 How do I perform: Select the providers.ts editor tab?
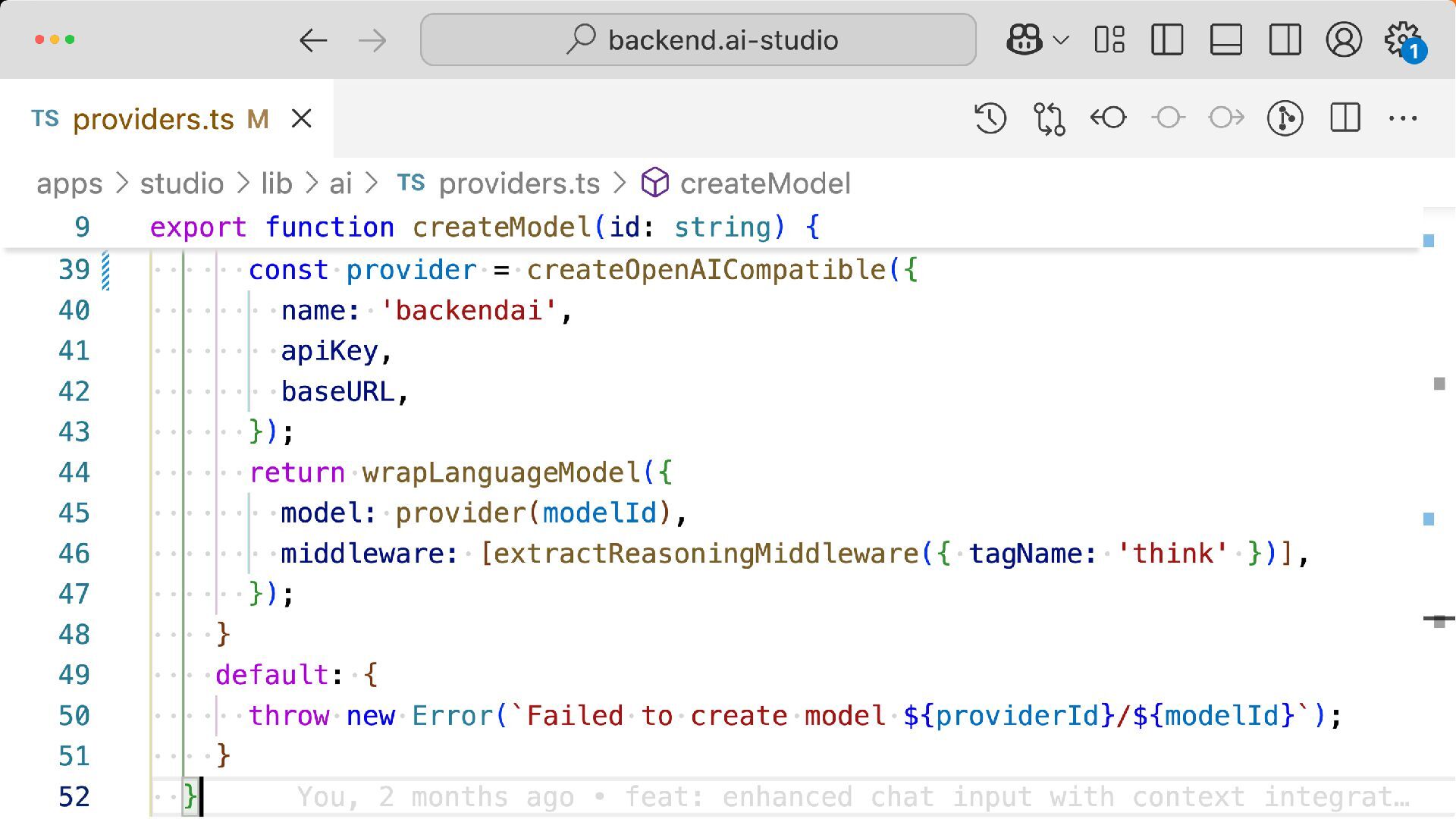point(153,119)
